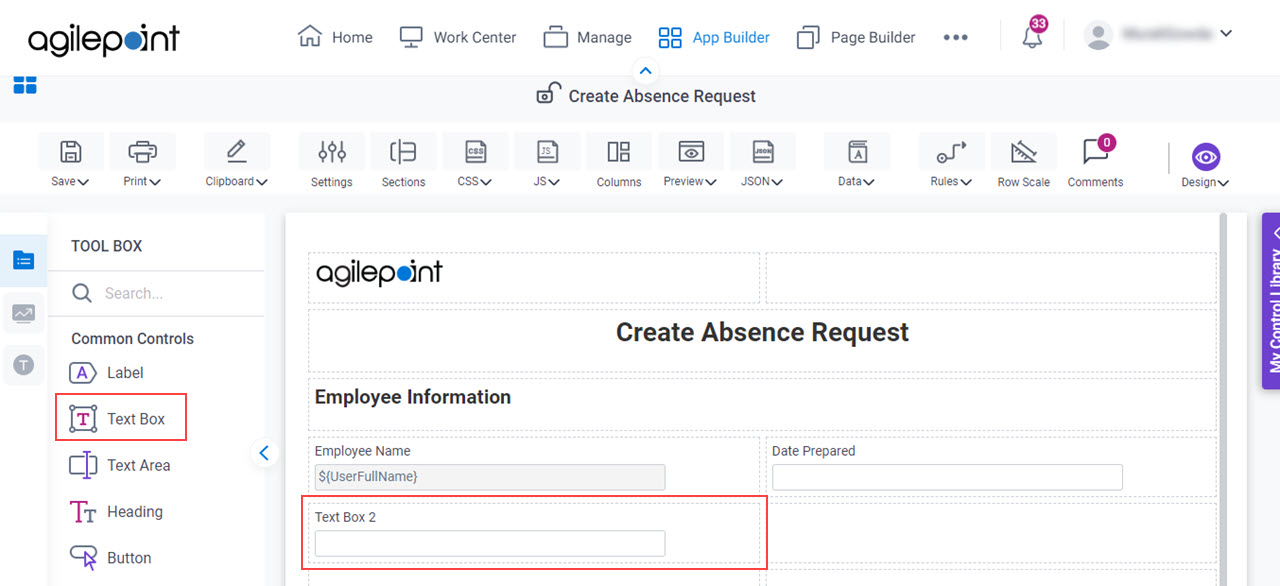Click the Employee Information section heading
The height and width of the screenshot is (586, 1280).
[x=413, y=397]
